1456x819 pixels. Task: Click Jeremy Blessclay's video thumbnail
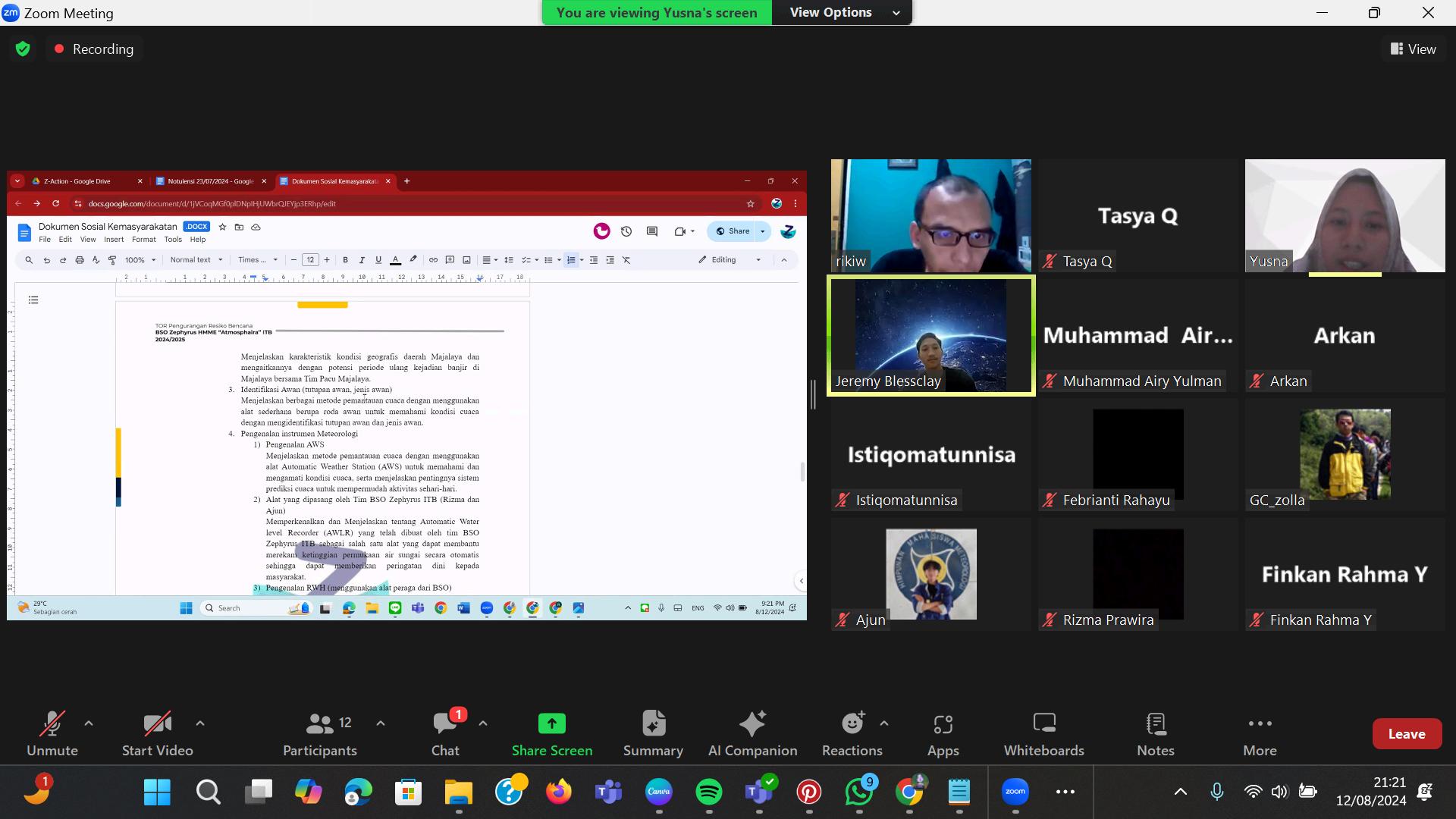click(930, 335)
